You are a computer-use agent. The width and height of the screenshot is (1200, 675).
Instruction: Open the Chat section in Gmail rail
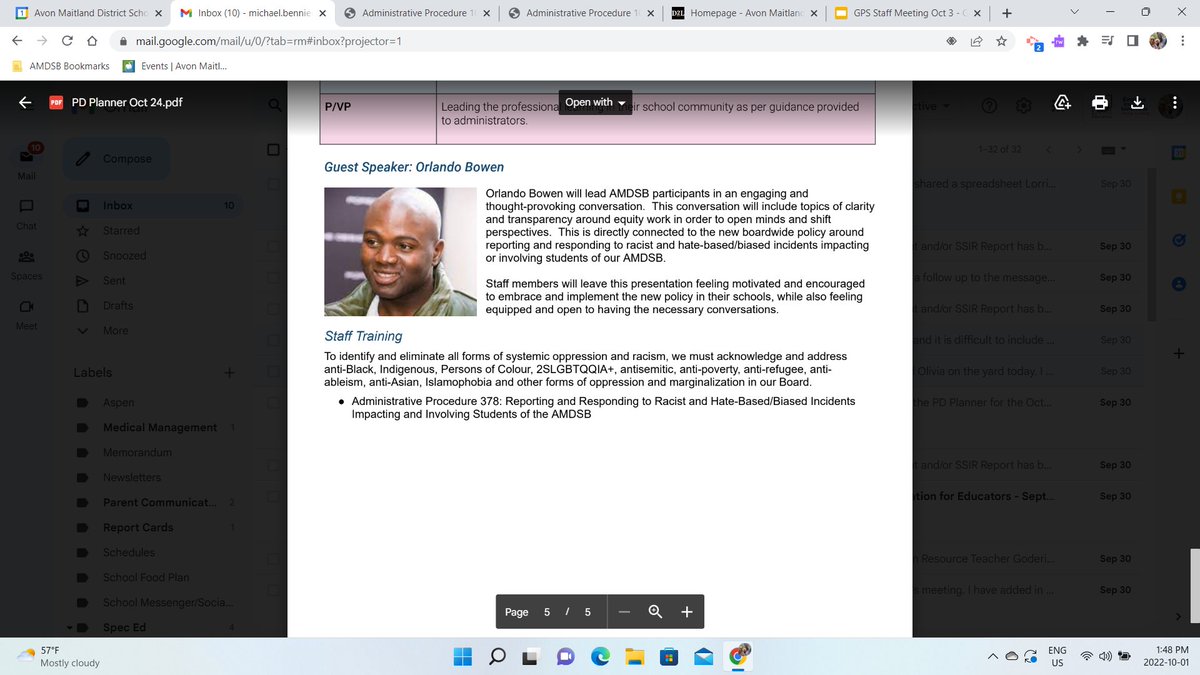point(27,213)
